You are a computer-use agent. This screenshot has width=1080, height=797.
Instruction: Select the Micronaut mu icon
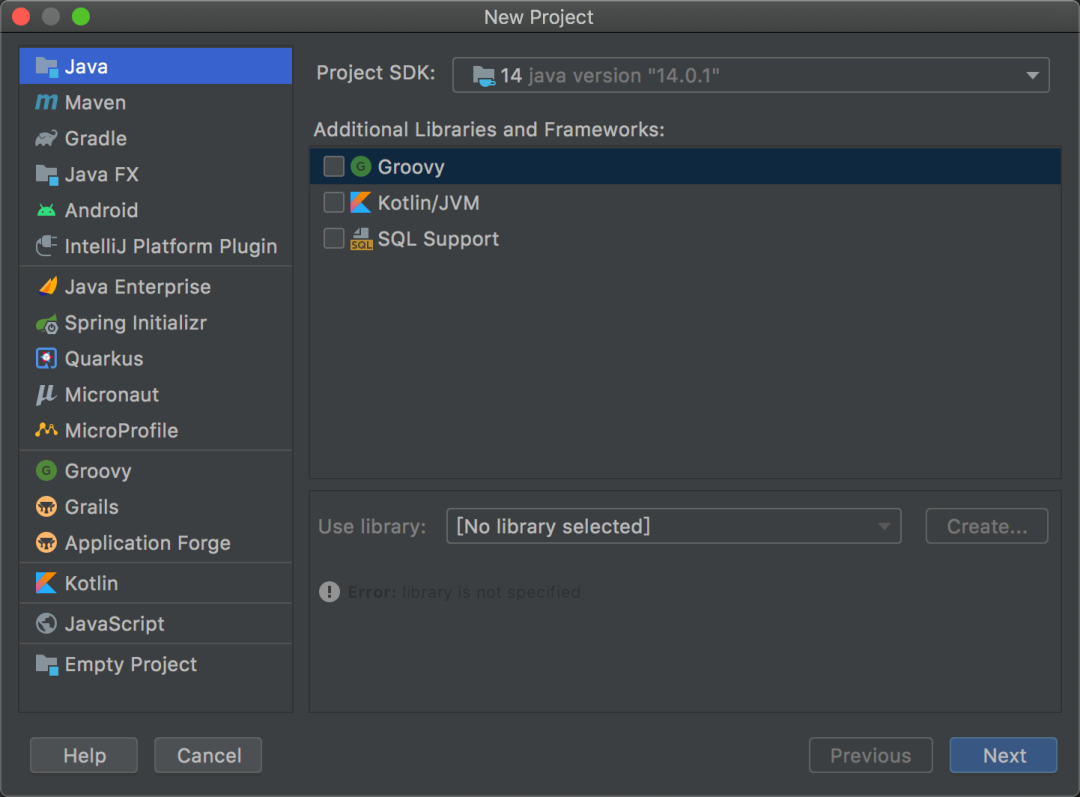[46, 395]
